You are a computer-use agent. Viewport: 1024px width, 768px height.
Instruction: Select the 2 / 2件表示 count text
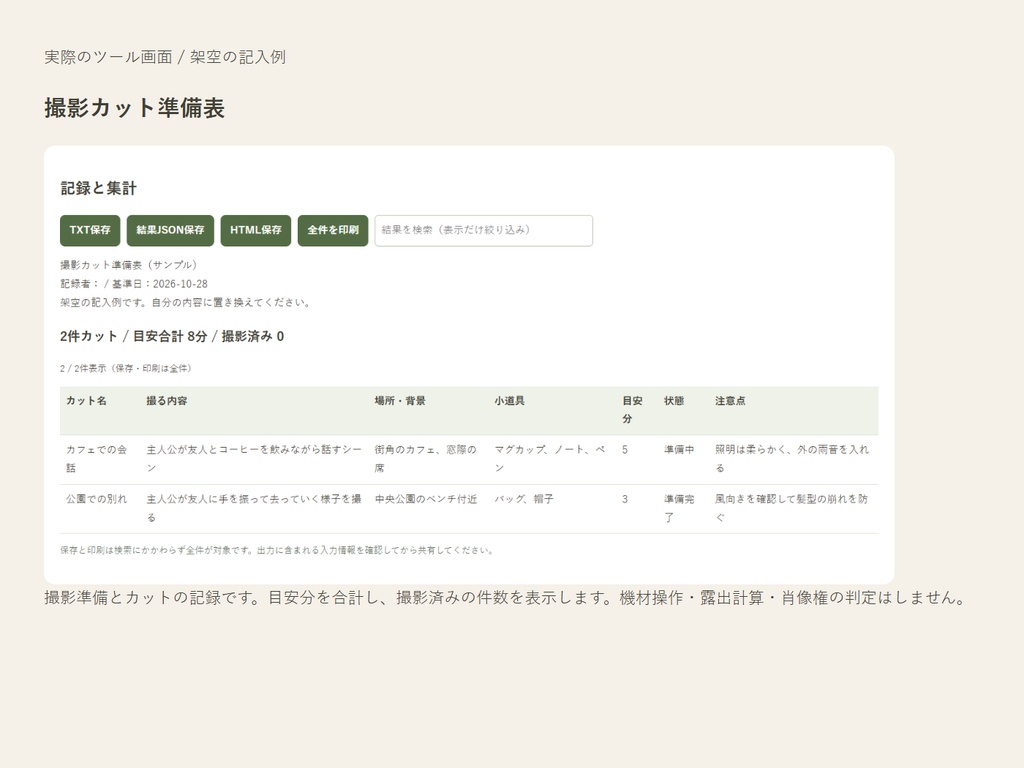point(125,368)
